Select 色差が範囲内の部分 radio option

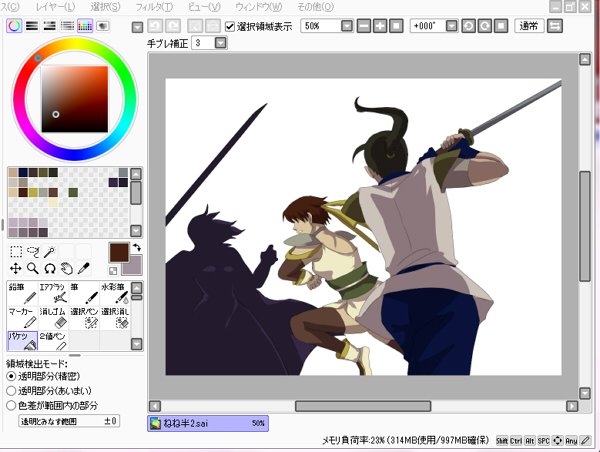coord(11,405)
